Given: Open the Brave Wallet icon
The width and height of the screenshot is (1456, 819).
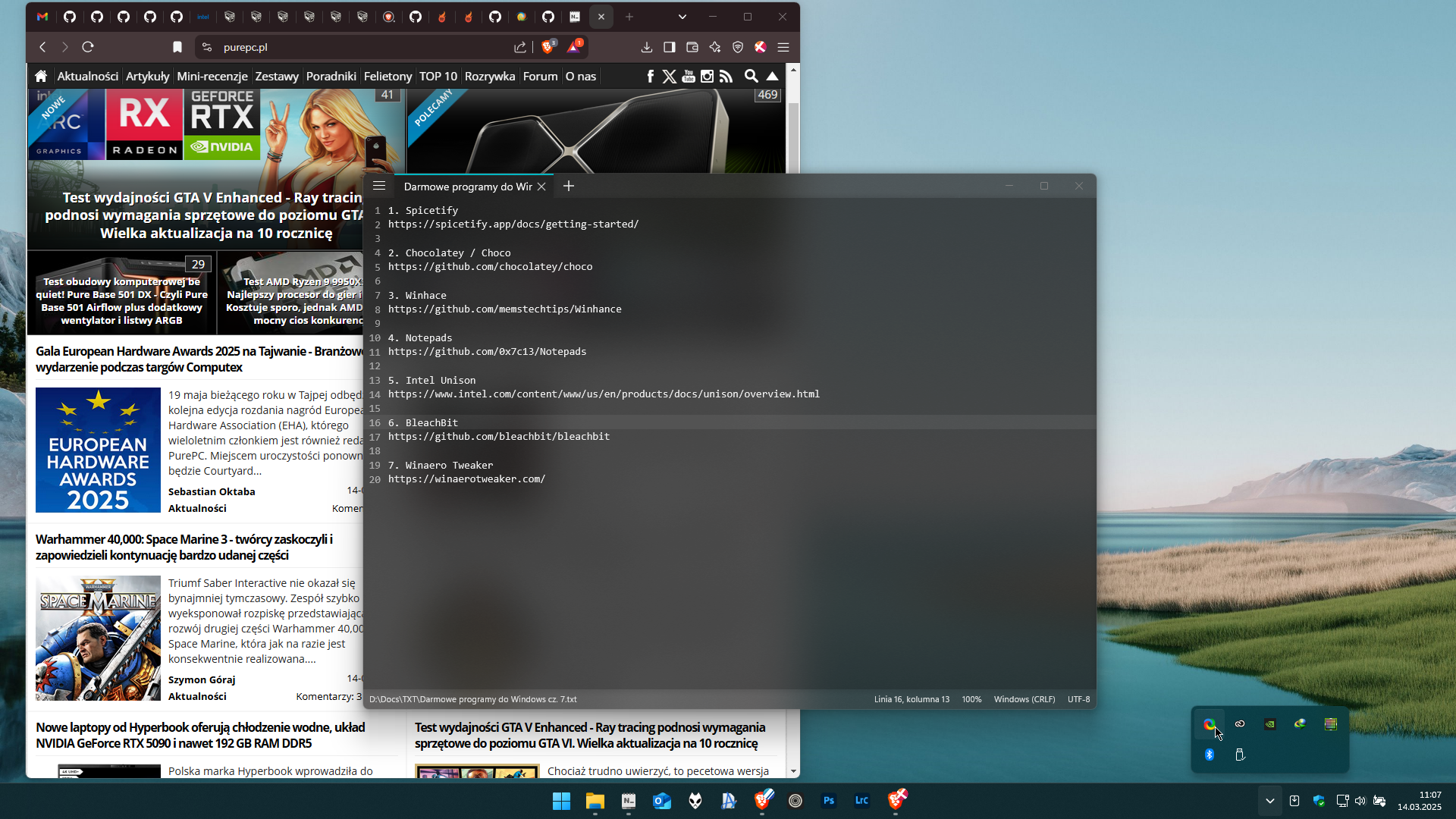Looking at the screenshot, I should coord(692,47).
